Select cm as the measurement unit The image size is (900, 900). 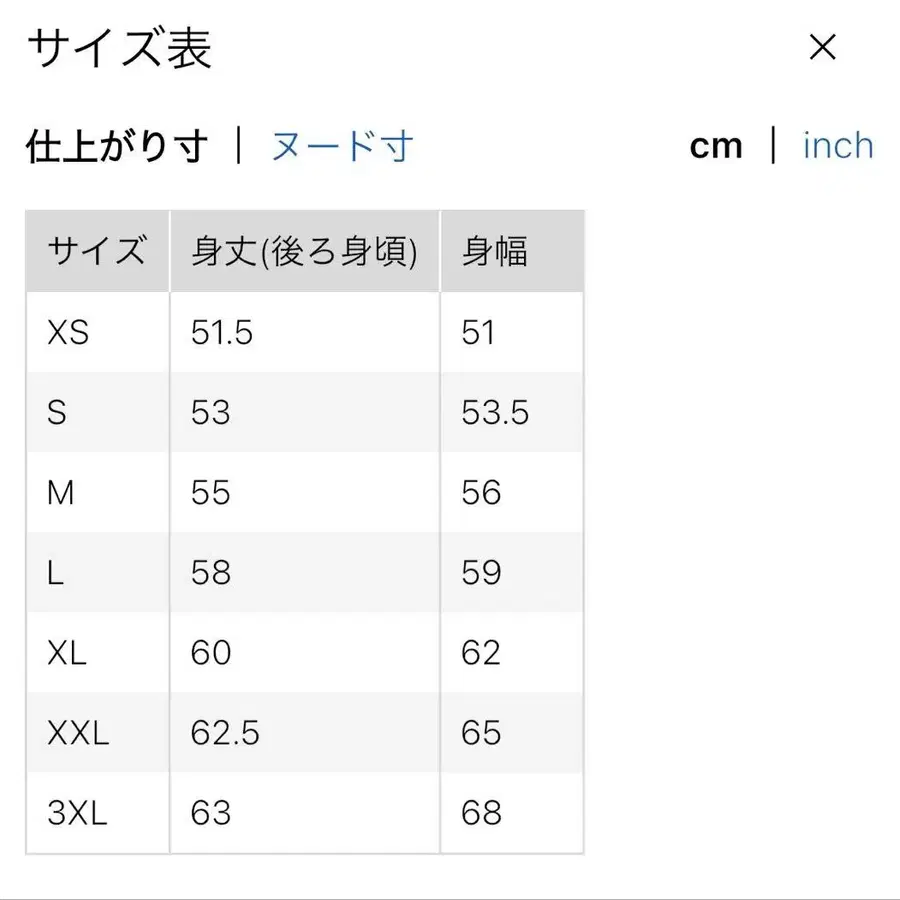point(716,145)
